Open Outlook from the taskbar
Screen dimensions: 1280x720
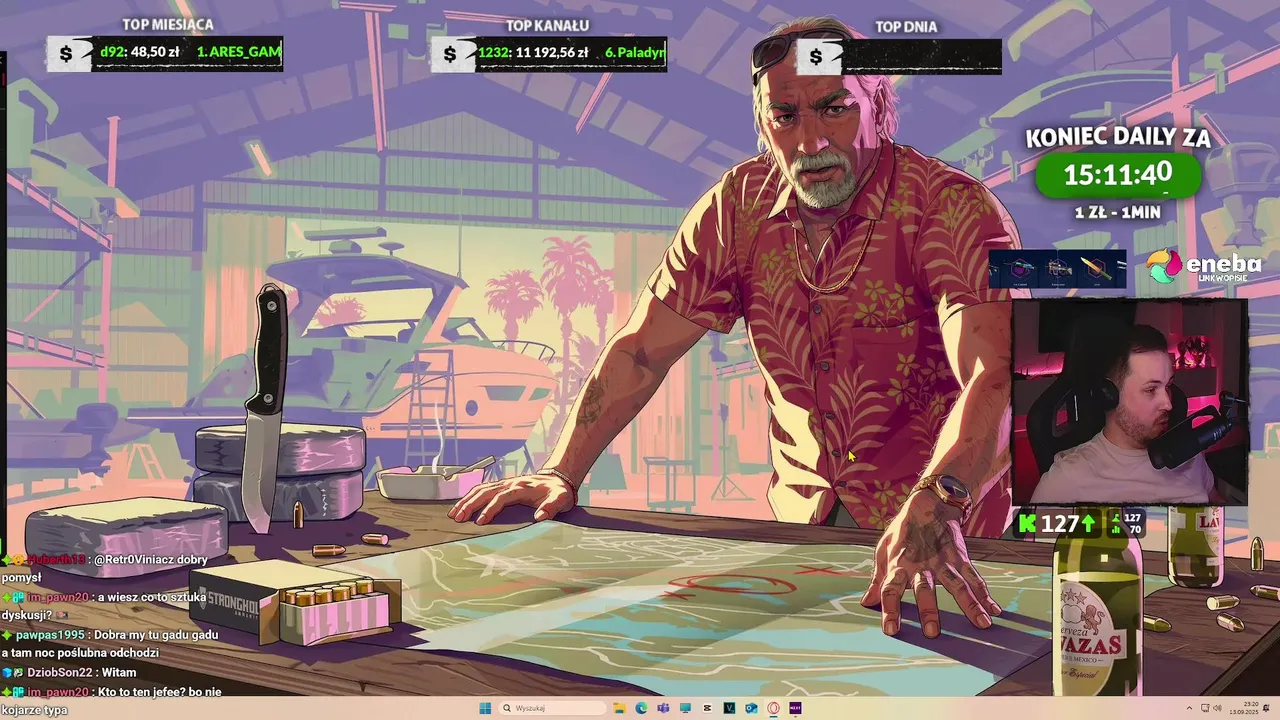pos(751,708)
